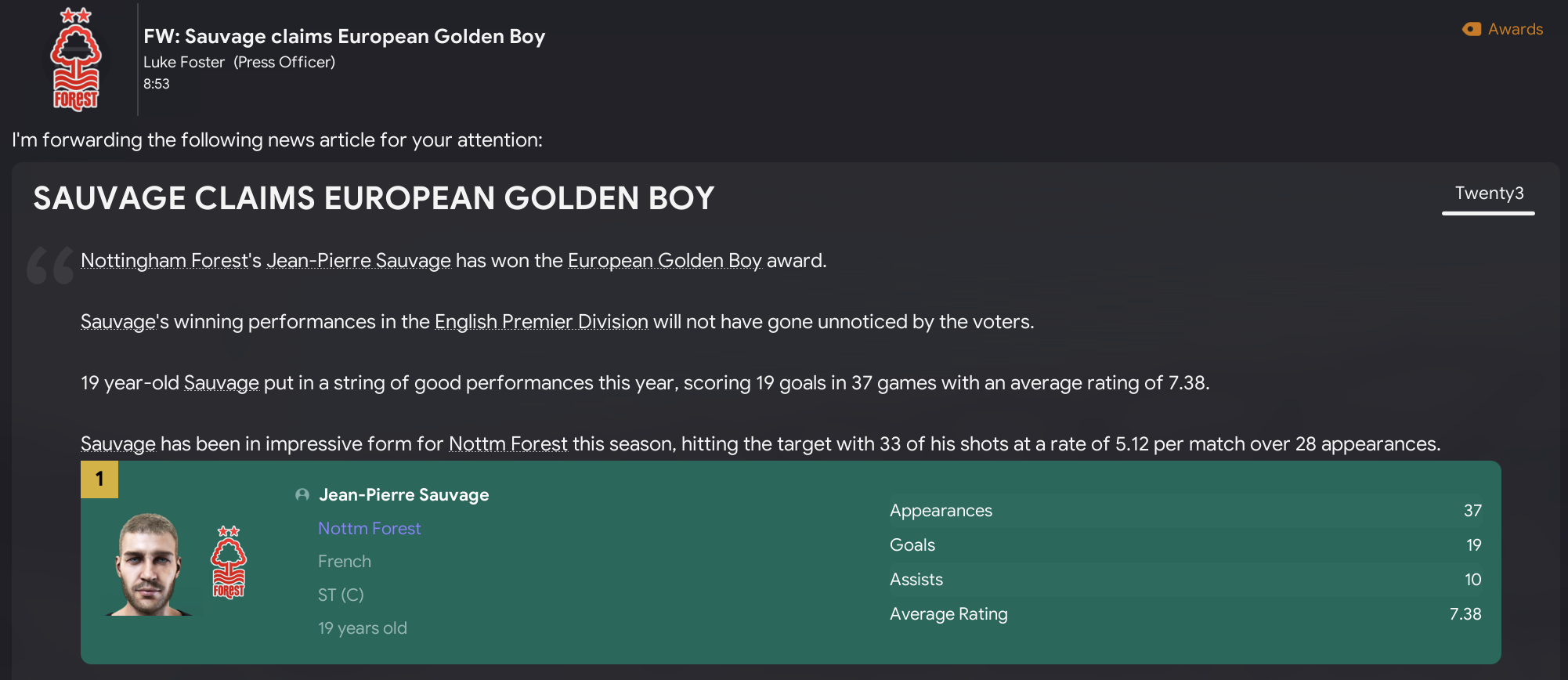Open Jean-Pierre Sauvage's face portrait

pos(149,564)
